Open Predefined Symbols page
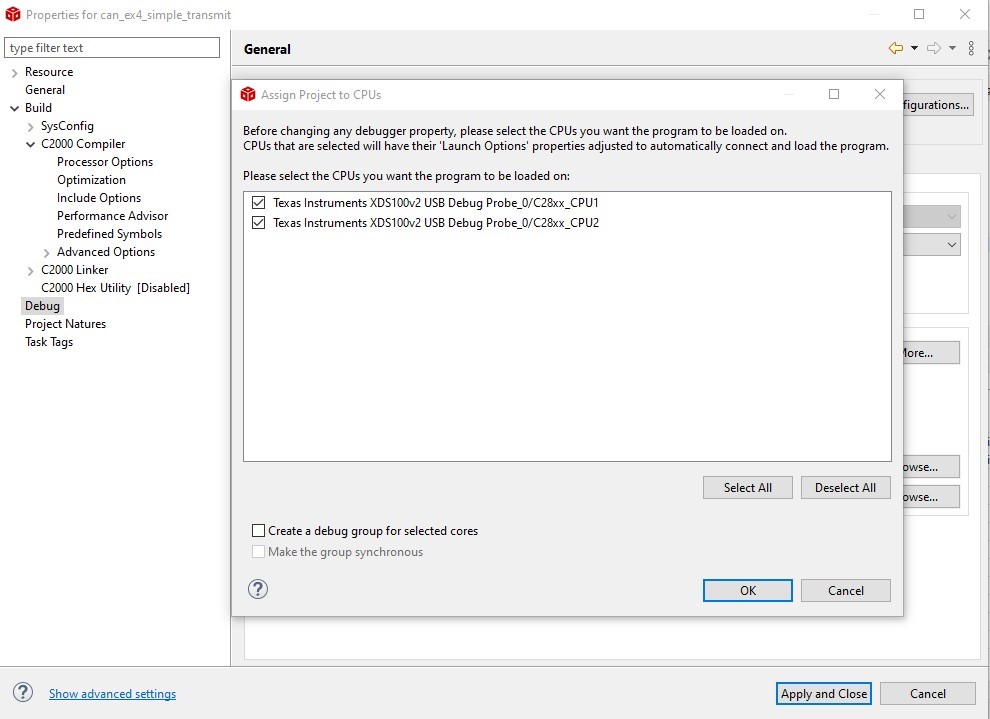Viewport: 990px width, 719px height. [x=109, y=234]
